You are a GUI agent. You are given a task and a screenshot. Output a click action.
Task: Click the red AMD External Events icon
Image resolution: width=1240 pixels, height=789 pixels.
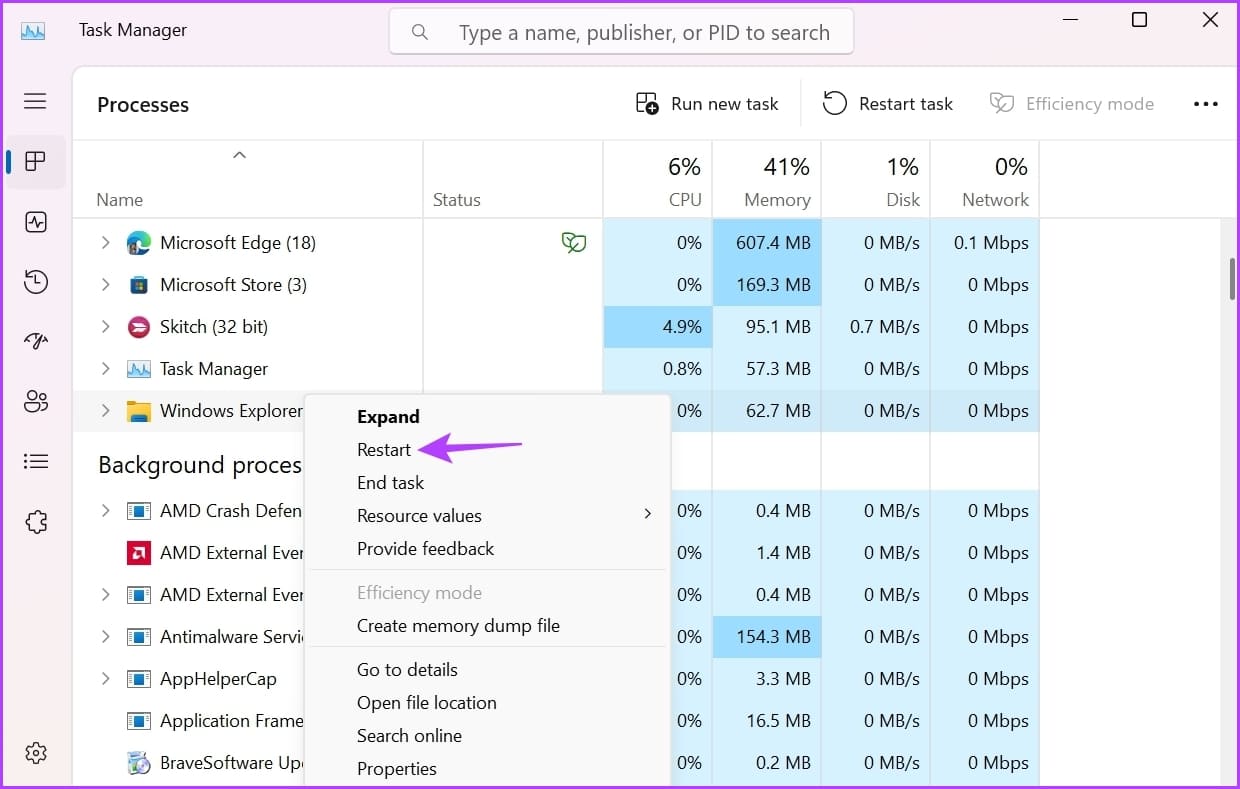tap(139, 553)
